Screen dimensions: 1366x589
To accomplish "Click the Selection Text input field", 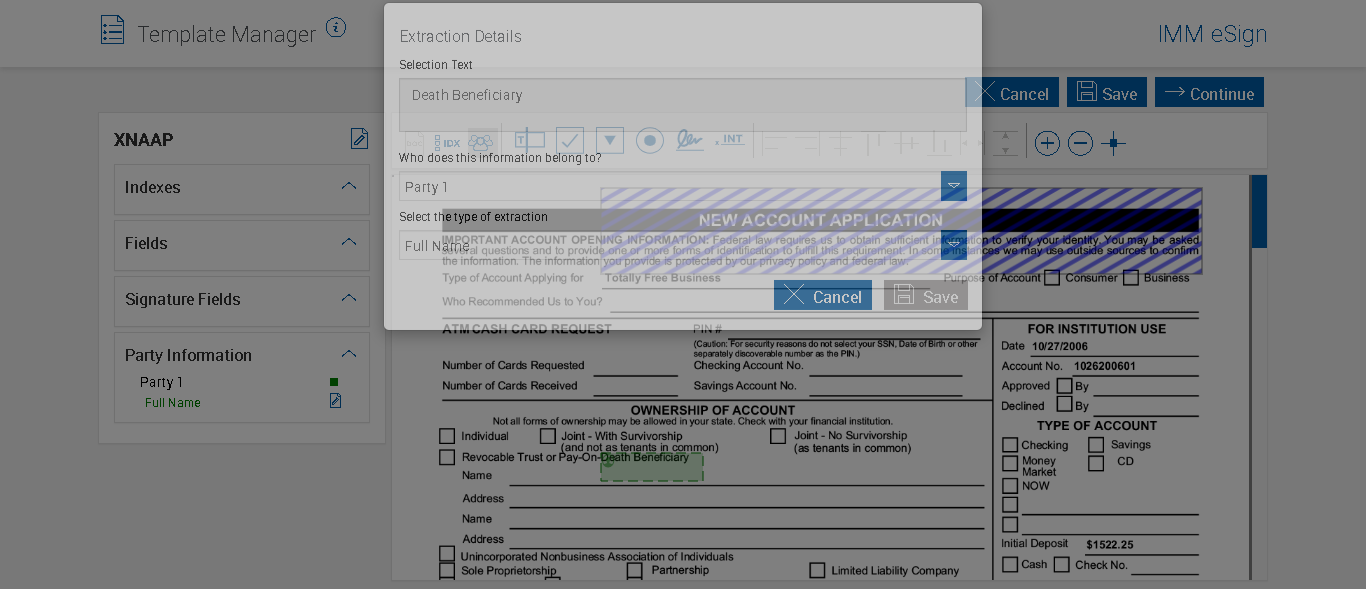I will point(682,105).
